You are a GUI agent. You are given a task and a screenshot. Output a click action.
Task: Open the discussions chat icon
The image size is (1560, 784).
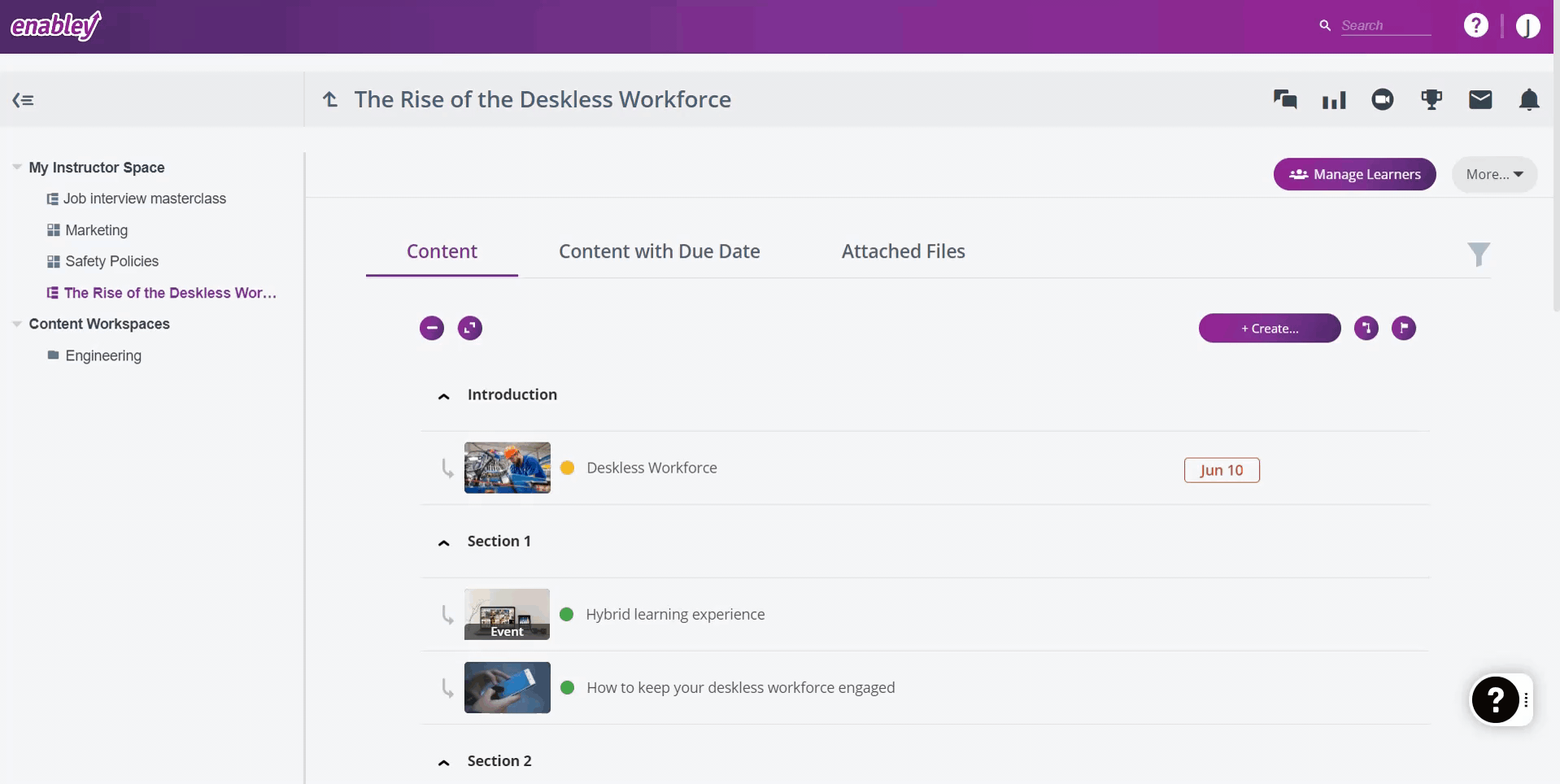pyautogui.click(x=1285, y=99)
